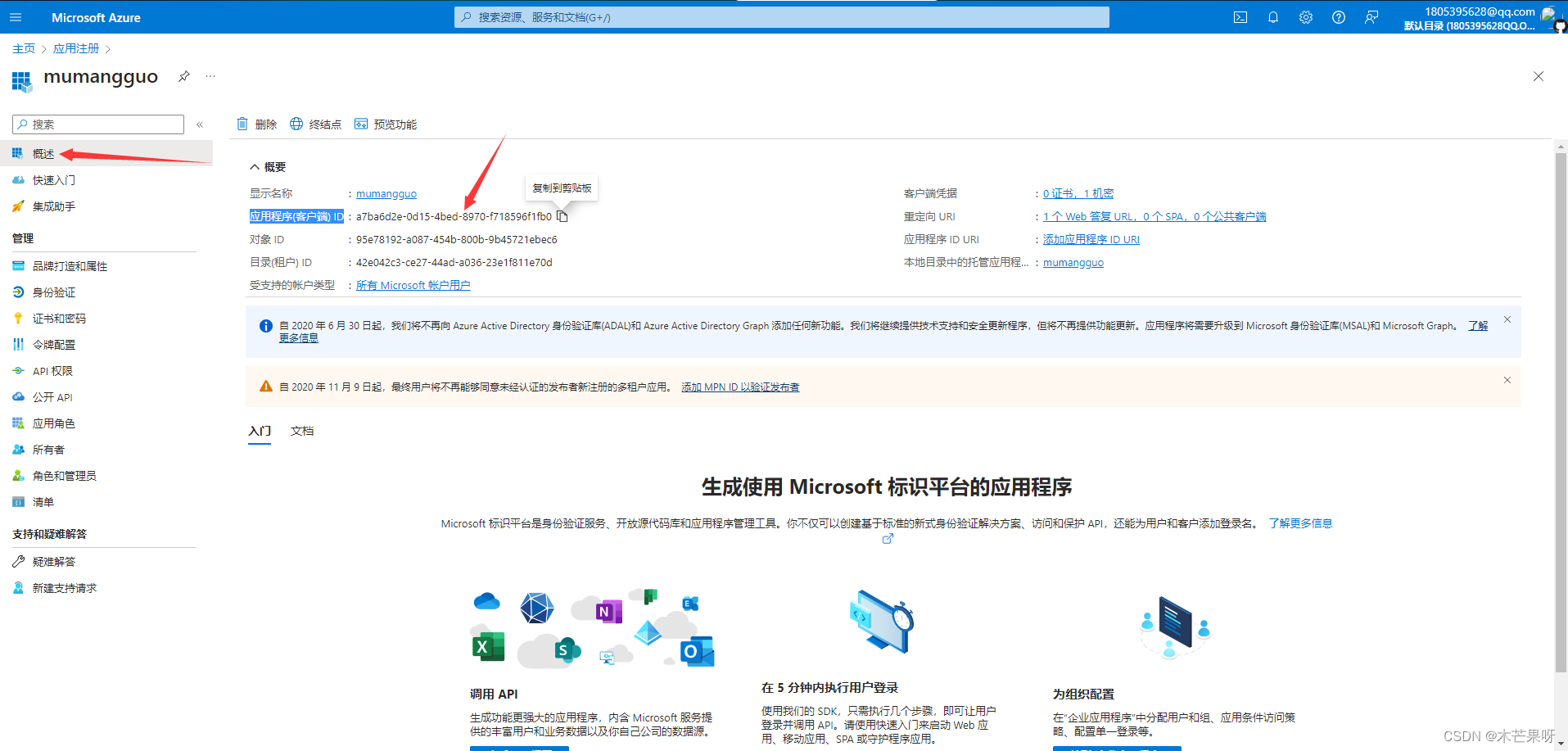This screenshot has width=1568, height=751.
Task: Open the more options ellipsis beside mumangguo
Action: (x=210, y=76)
